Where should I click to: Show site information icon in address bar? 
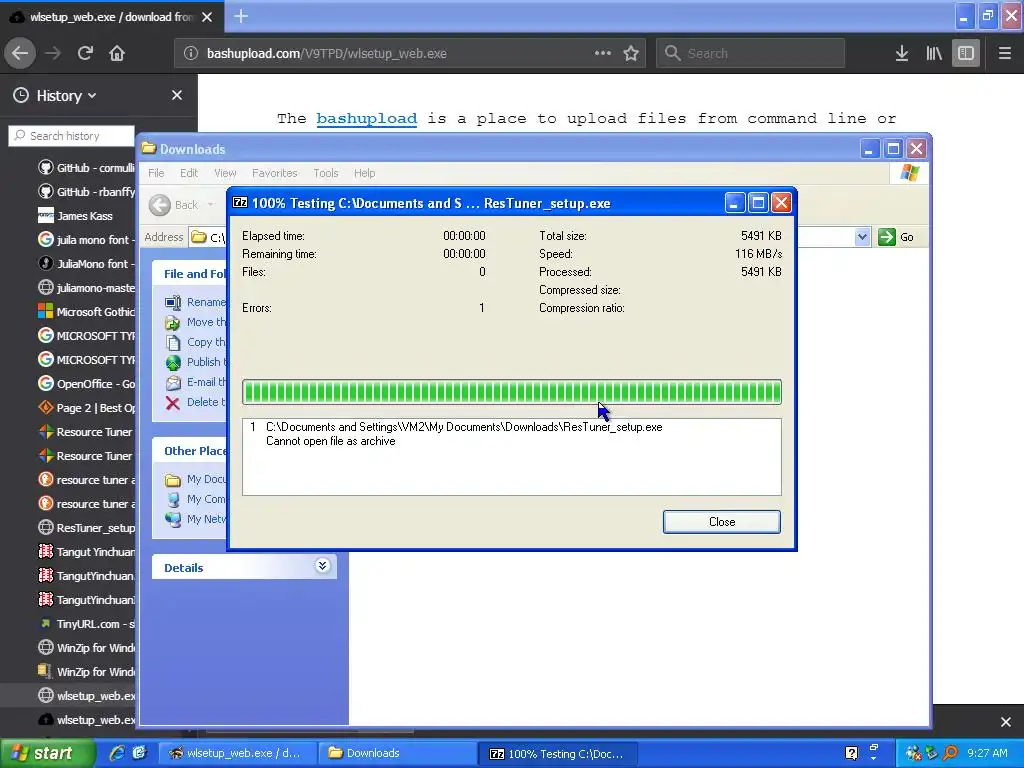(190, 53)
